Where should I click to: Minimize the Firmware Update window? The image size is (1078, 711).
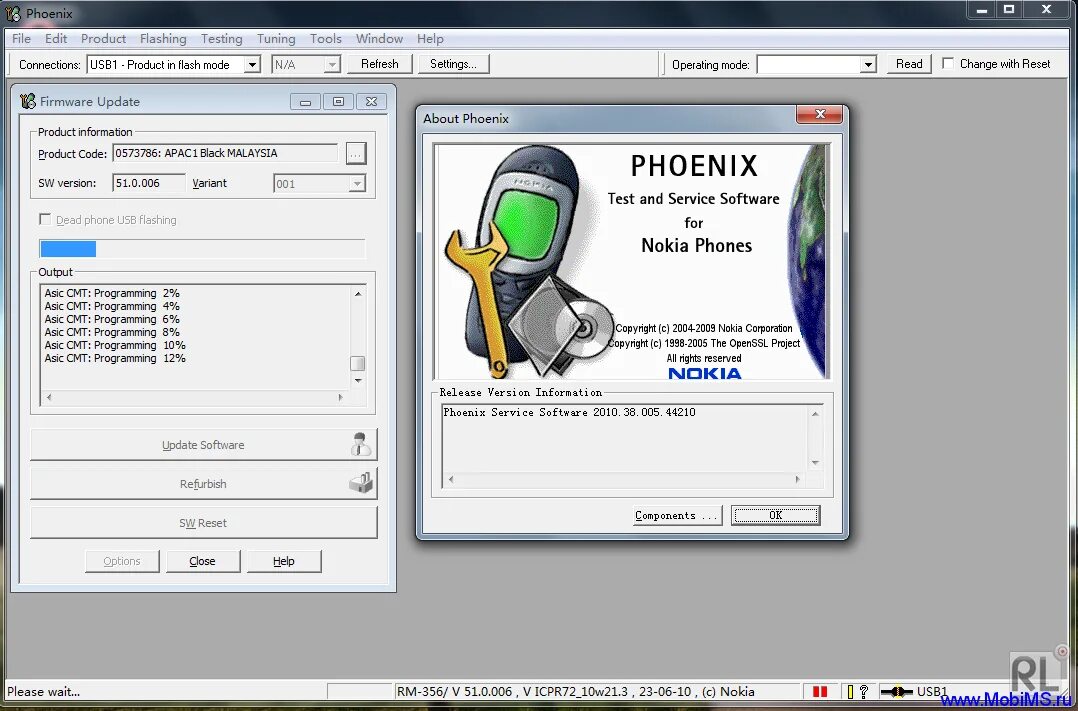pos(305,102)
